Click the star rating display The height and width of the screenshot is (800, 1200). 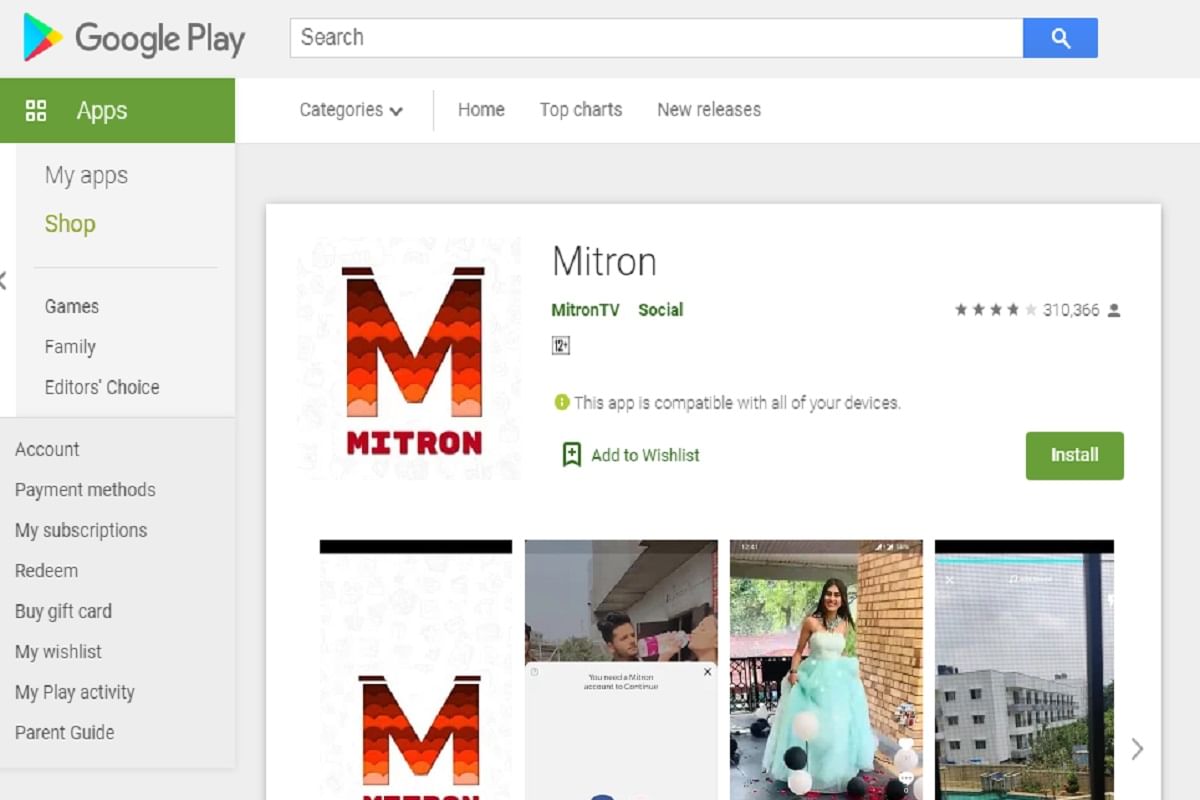point(998,310)
